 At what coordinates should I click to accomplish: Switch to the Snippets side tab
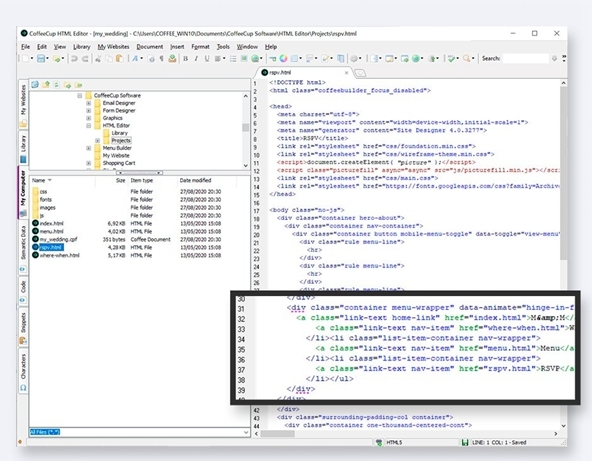pos(23,327)
